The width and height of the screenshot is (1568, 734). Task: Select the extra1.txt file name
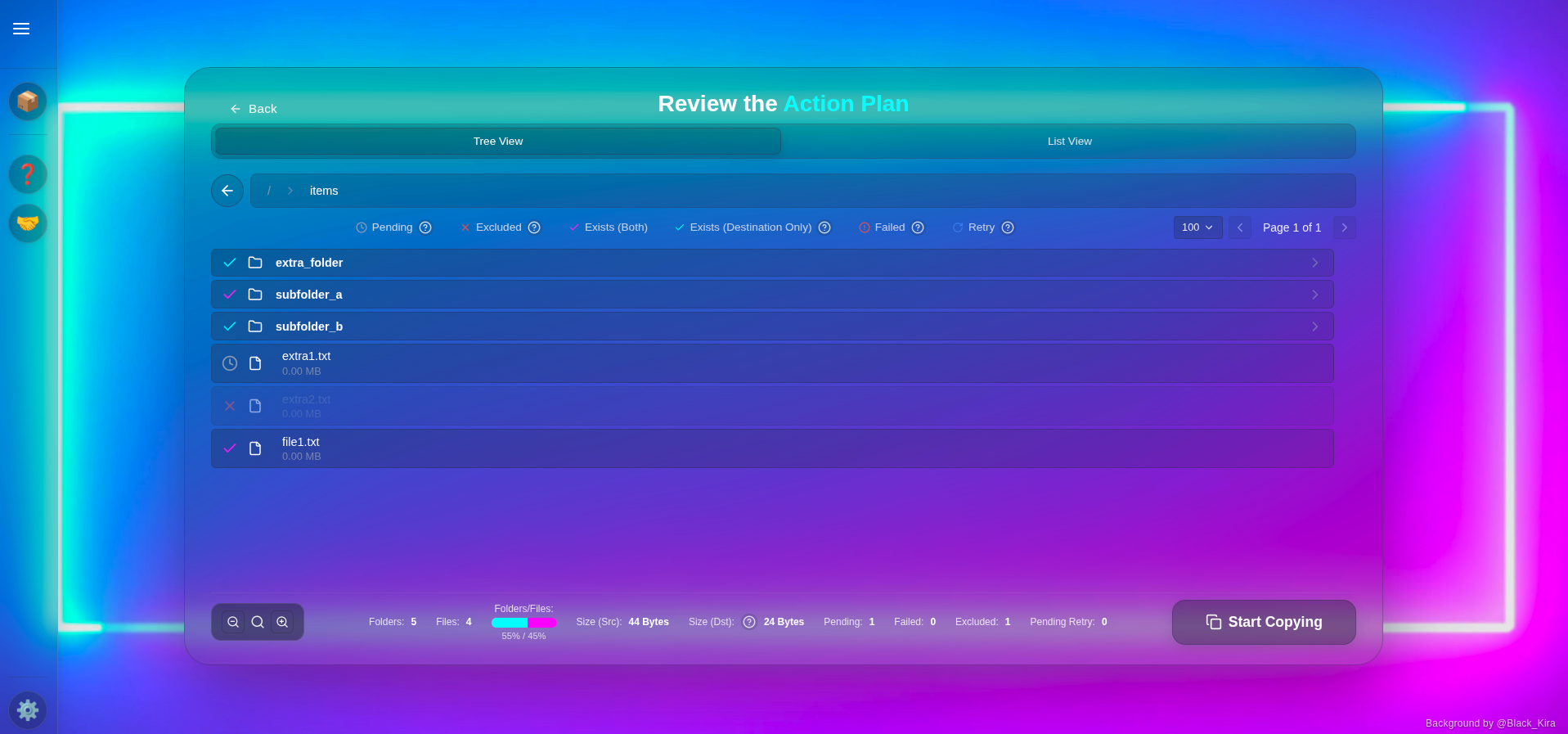click(307, 356)
